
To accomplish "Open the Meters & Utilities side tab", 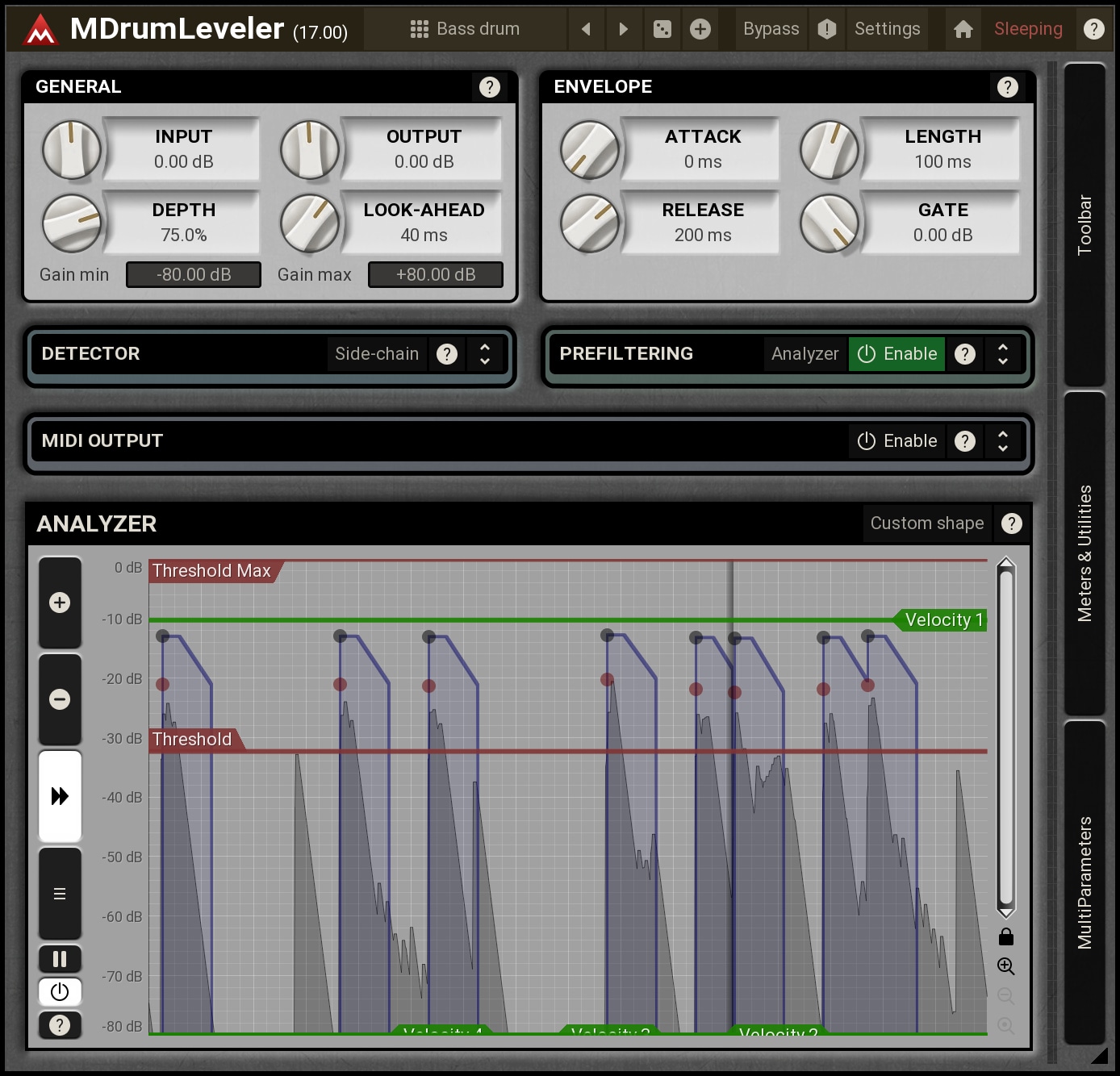I will click(1084, 553).
